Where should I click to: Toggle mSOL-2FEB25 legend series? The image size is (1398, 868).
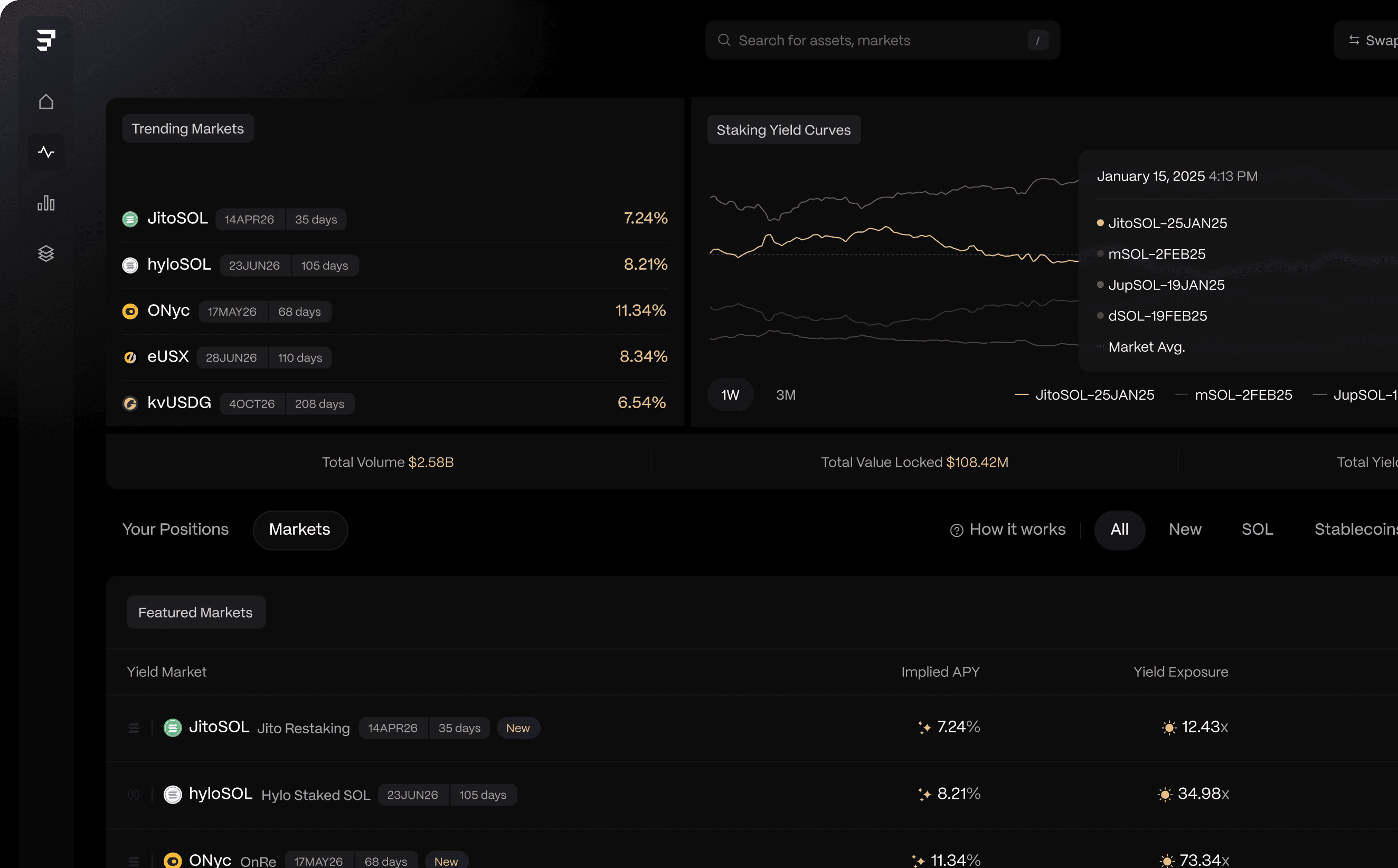pyautogui.click(x=1243, y=395)
